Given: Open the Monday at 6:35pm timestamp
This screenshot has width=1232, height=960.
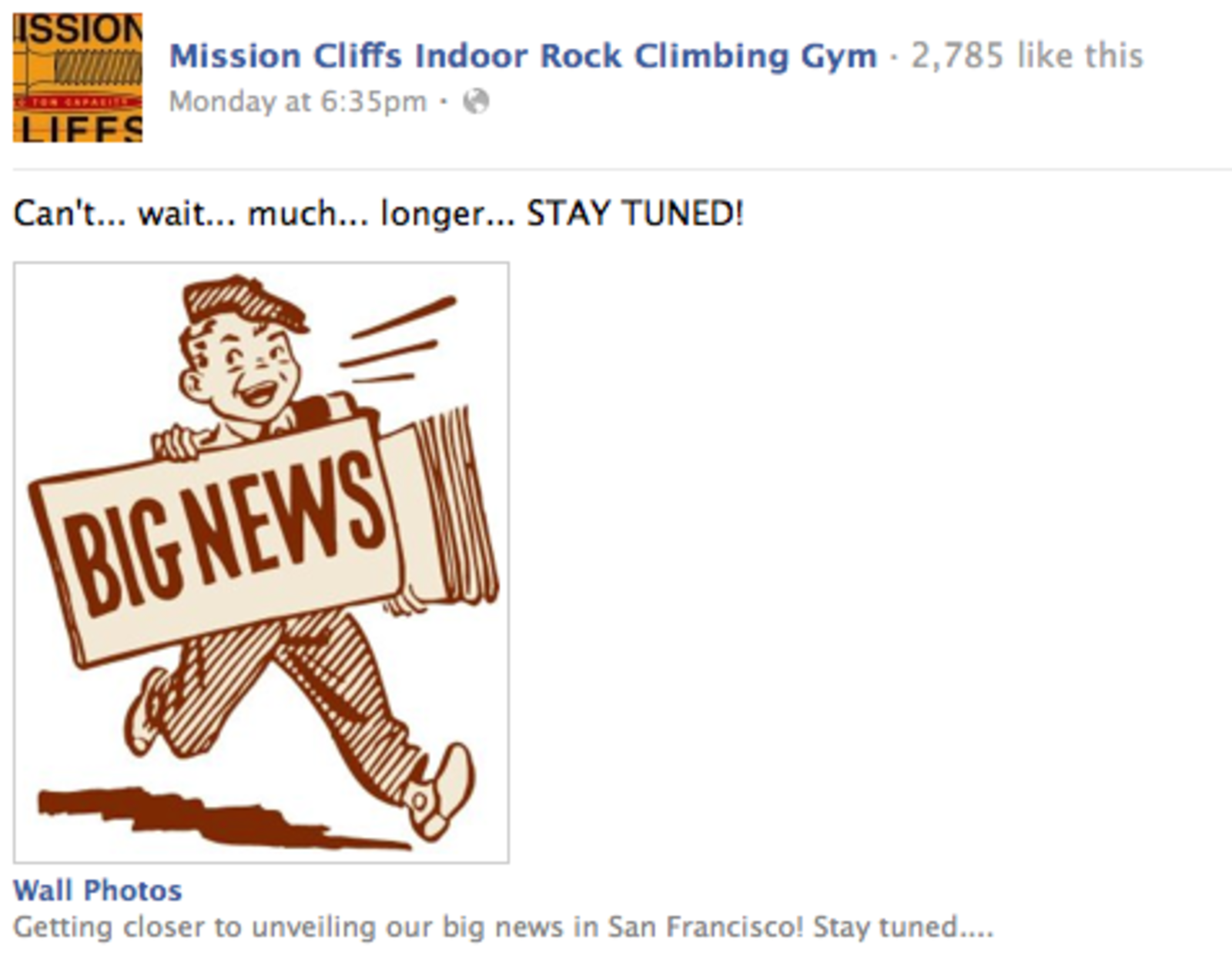Looking at the screenshot, I should pyautogui.click(x=298, y=102).
